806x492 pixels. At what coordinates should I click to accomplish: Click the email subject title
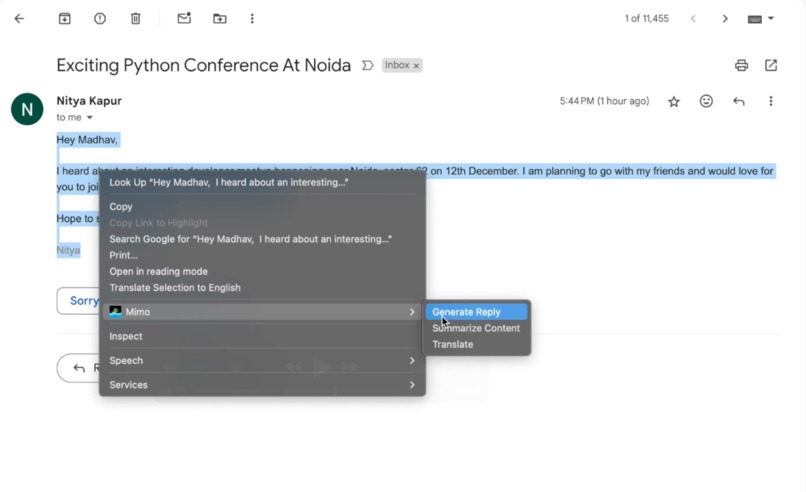[x=204, y=65]
